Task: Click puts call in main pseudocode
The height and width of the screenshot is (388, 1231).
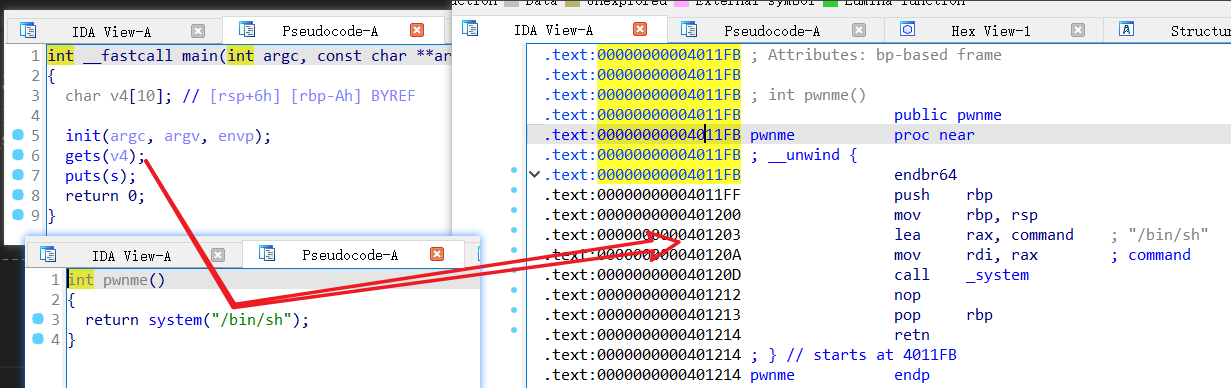Action: (x=84, y=176)
